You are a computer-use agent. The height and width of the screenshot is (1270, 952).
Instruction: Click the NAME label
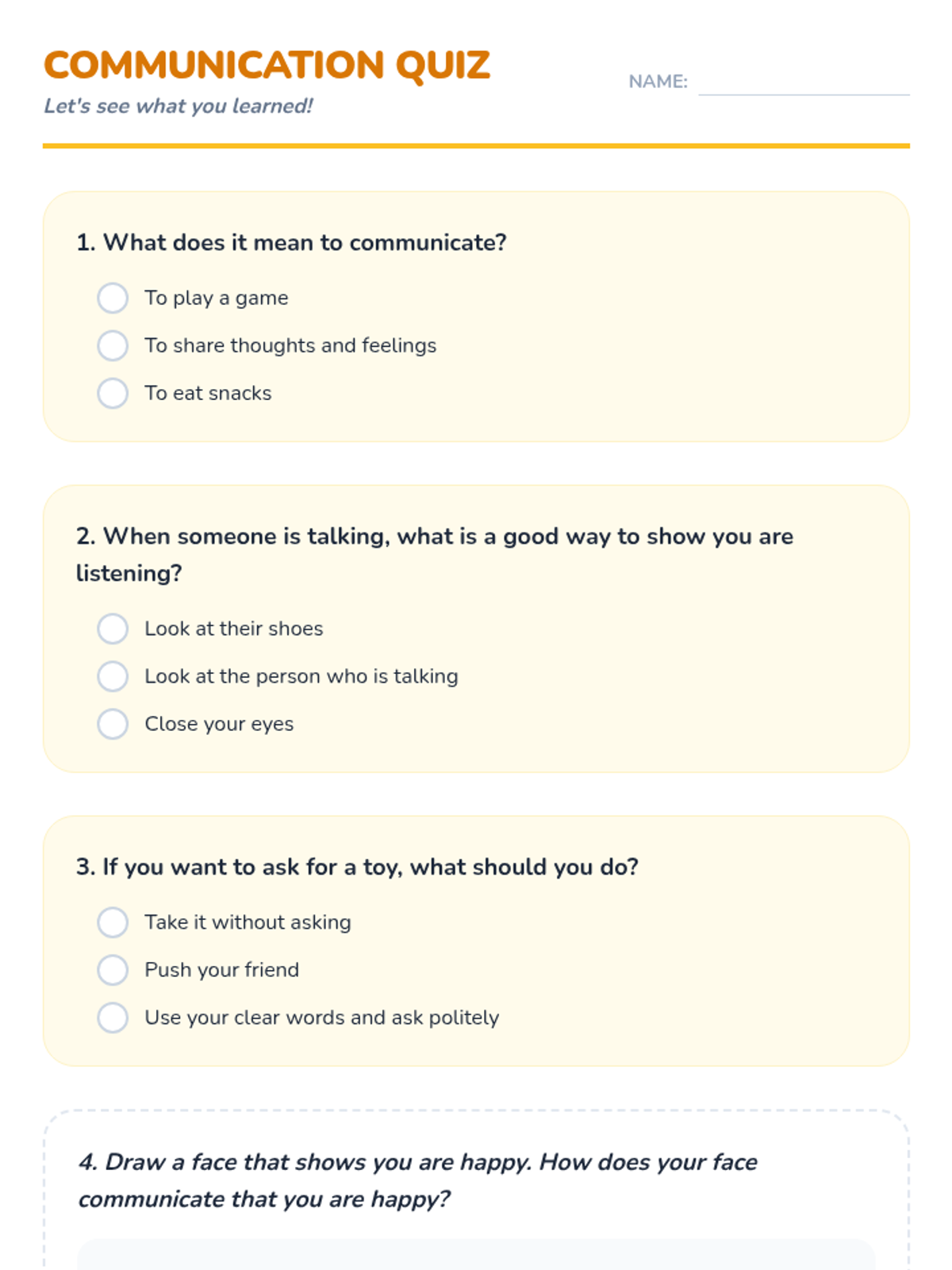coord(658,82)
